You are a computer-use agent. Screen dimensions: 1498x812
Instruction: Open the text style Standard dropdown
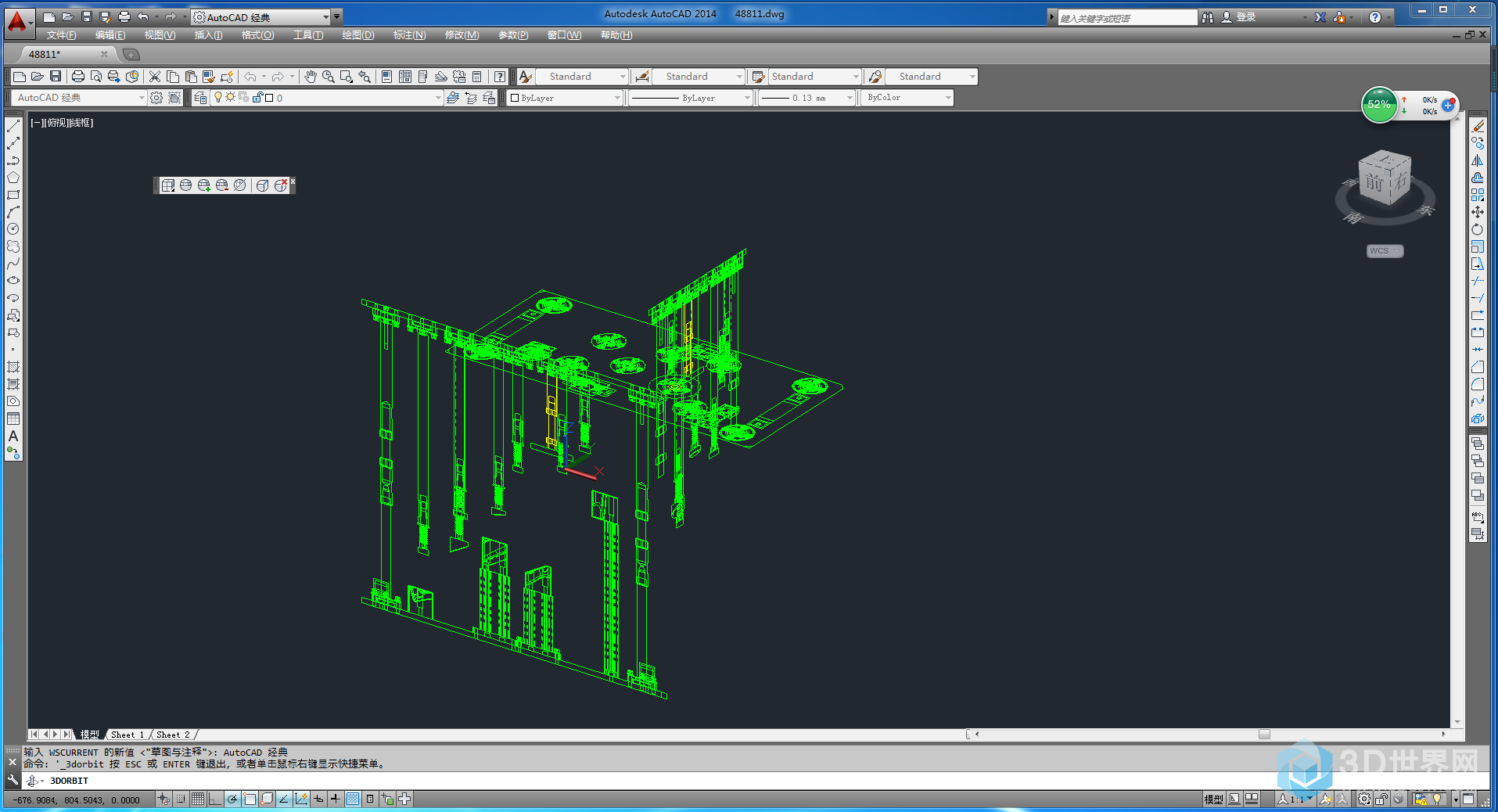pos(623,77)
